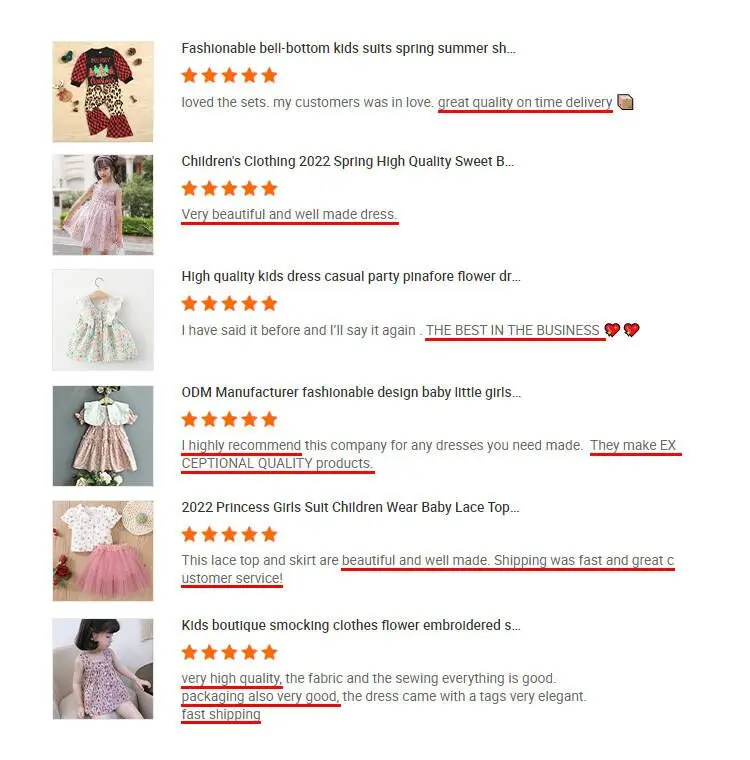Click star rating under 'Children's Clothing 2022' title
Viewport: 750px width, 760px height.
pos(229,189)
